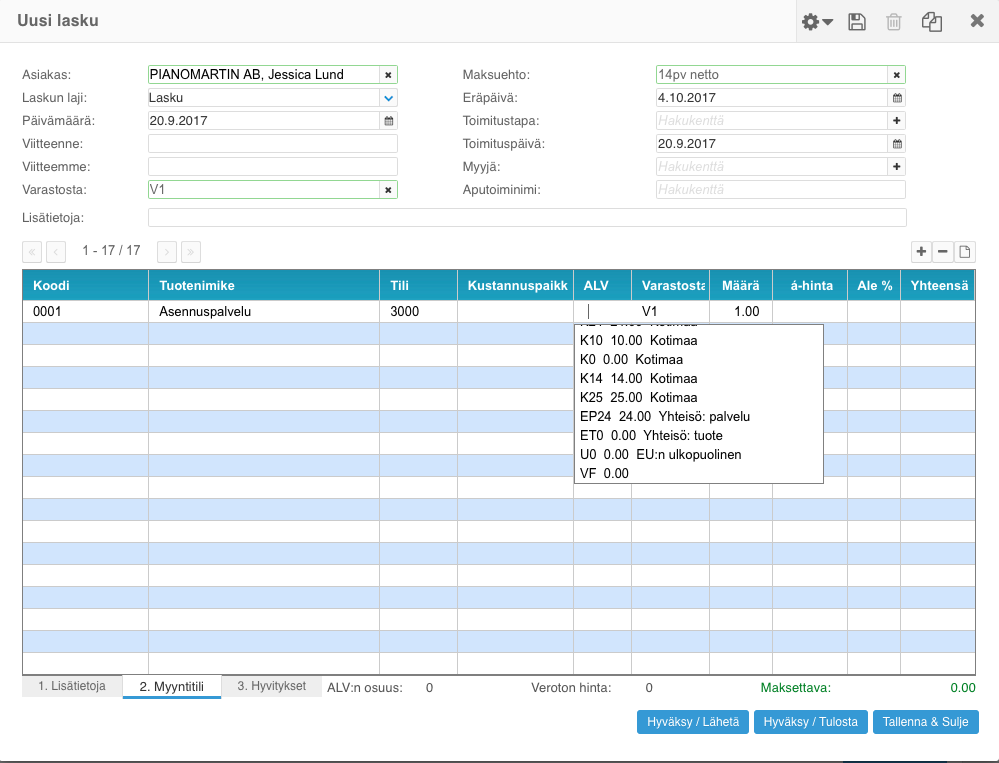Open the Toimituspäivä calendar picker
The width and height of the screenshot is (999, 763).
897,144
